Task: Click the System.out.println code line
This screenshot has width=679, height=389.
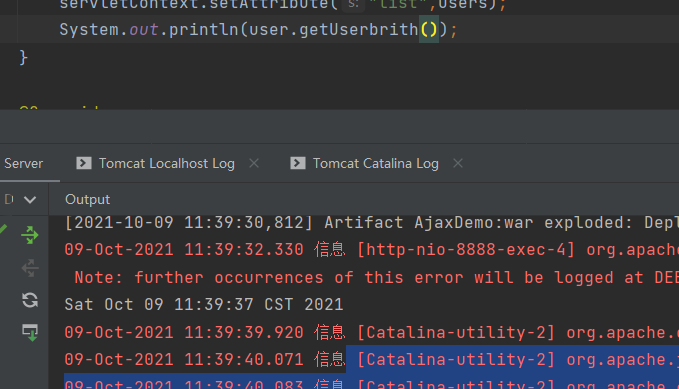Action: [x=258, y=29]
